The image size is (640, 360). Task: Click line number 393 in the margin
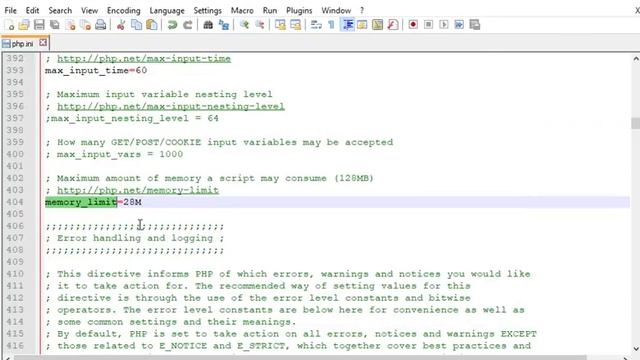[x=15, y=70]
